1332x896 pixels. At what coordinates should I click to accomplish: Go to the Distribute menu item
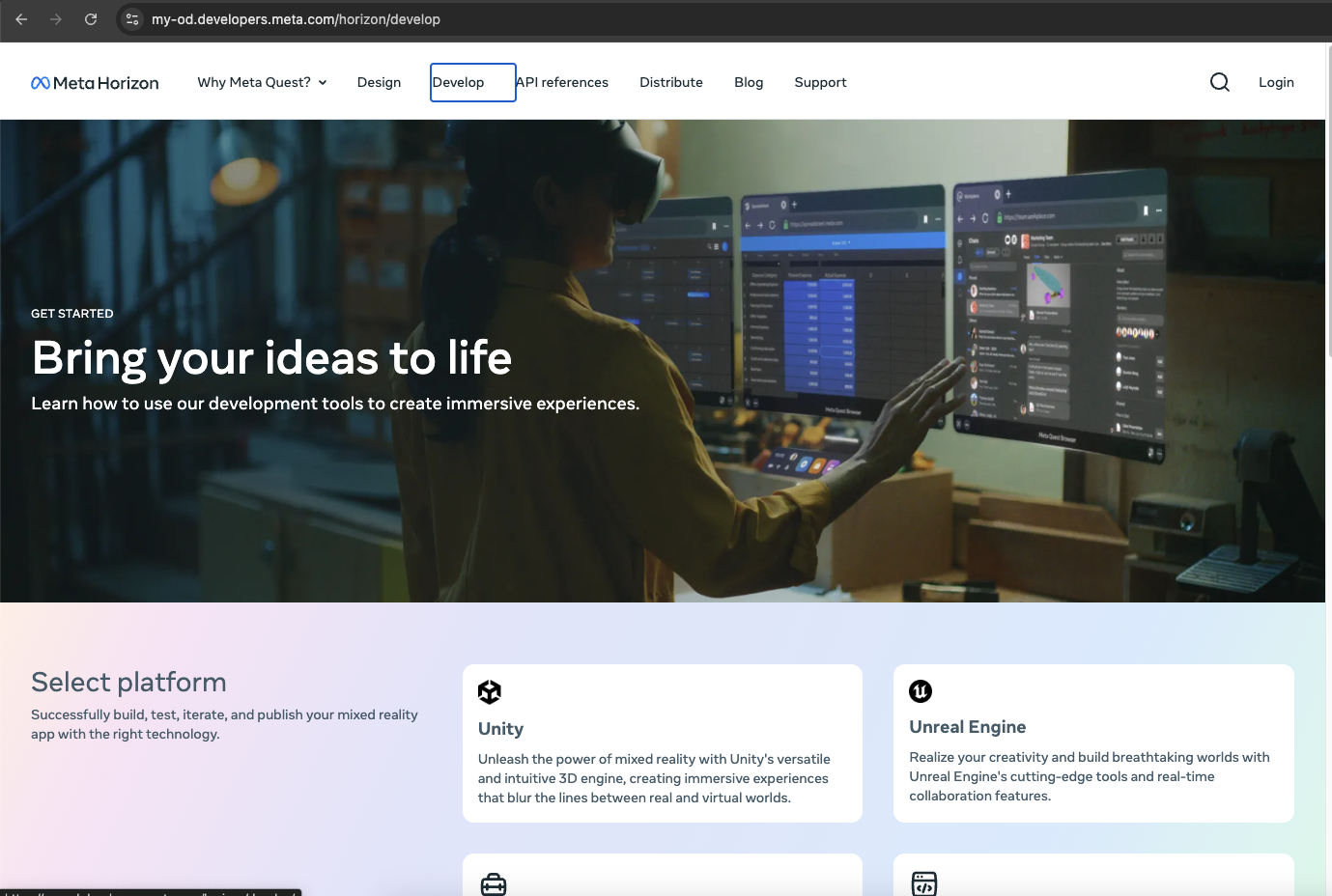(671, 82)
